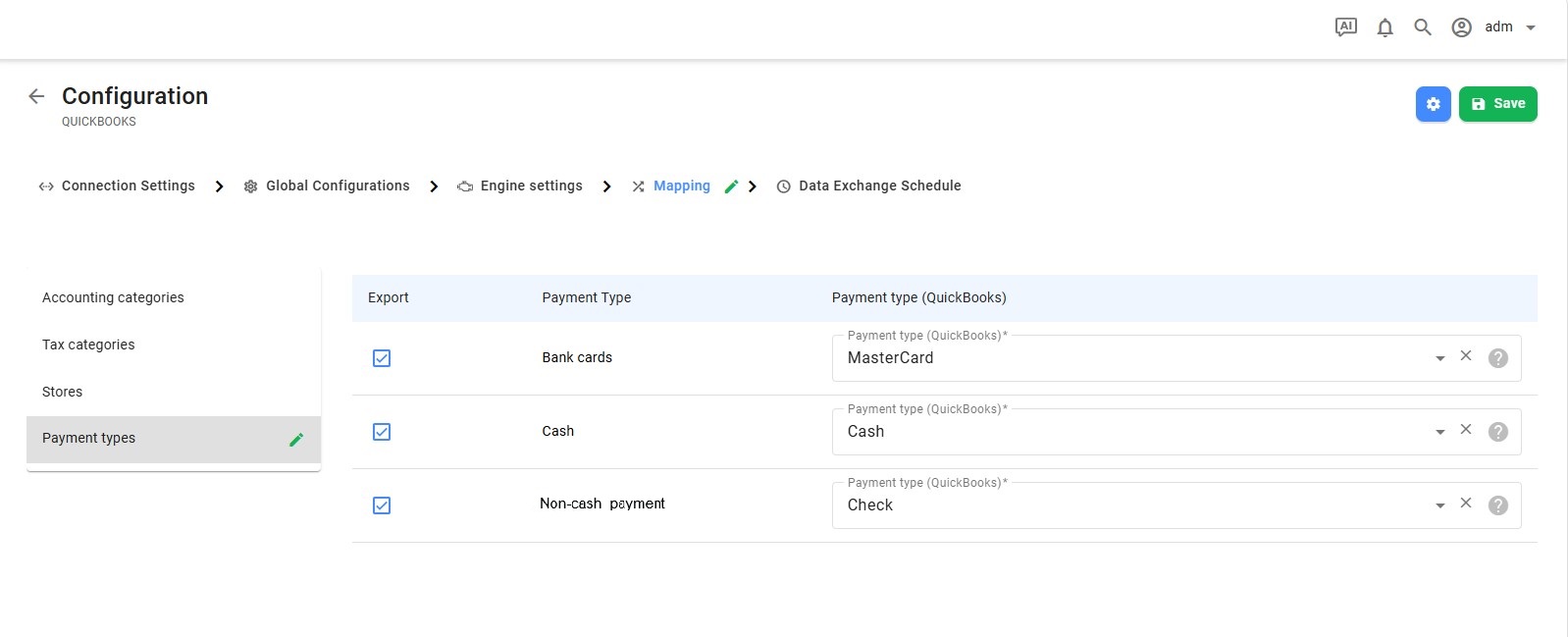Click the Configuration page title

tap(134, 96)
